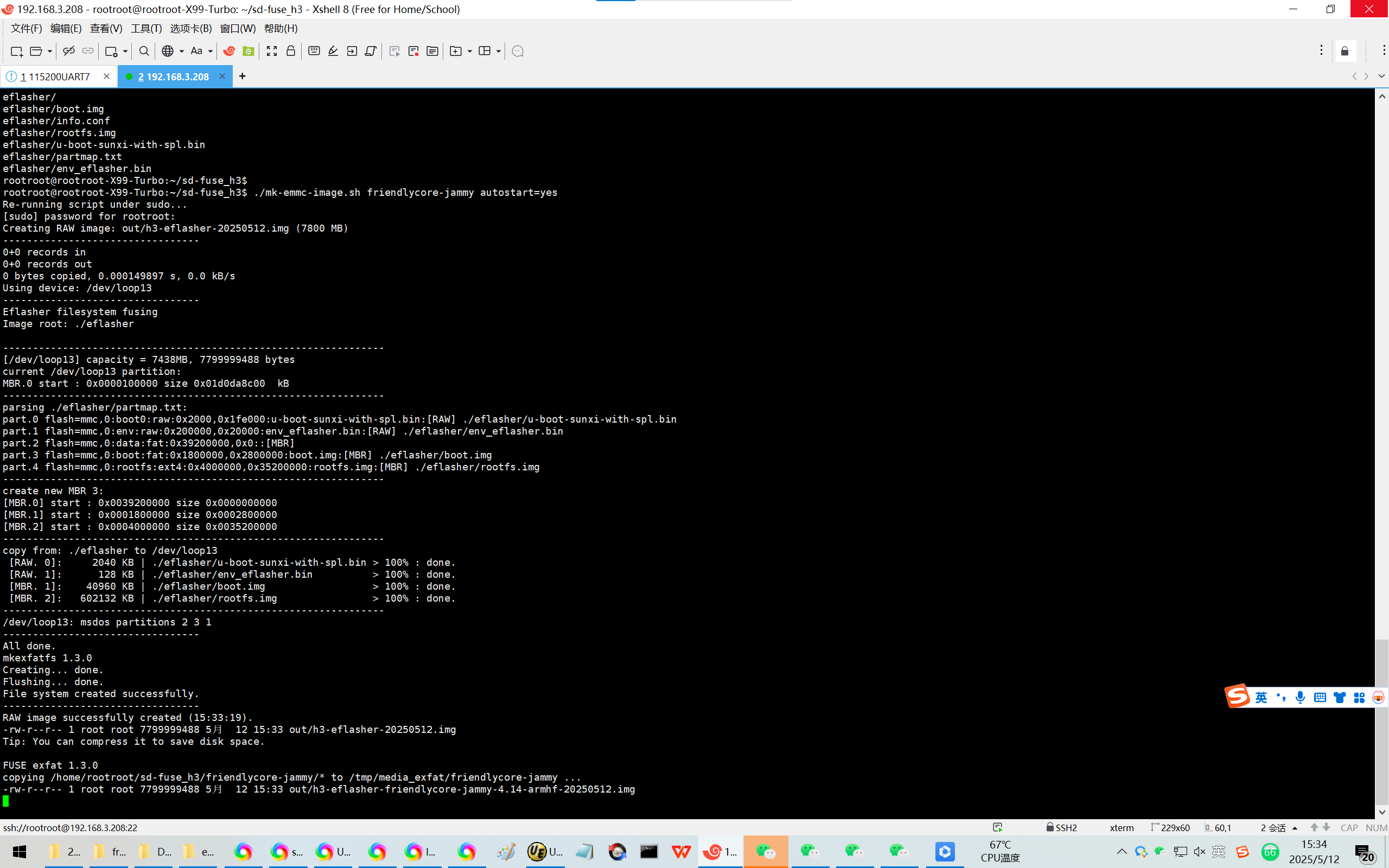Open the layout panes dropdown arrow
The width and height of the screenshot is (1389, 868).
pyautogui.click(x=498, y=51)
